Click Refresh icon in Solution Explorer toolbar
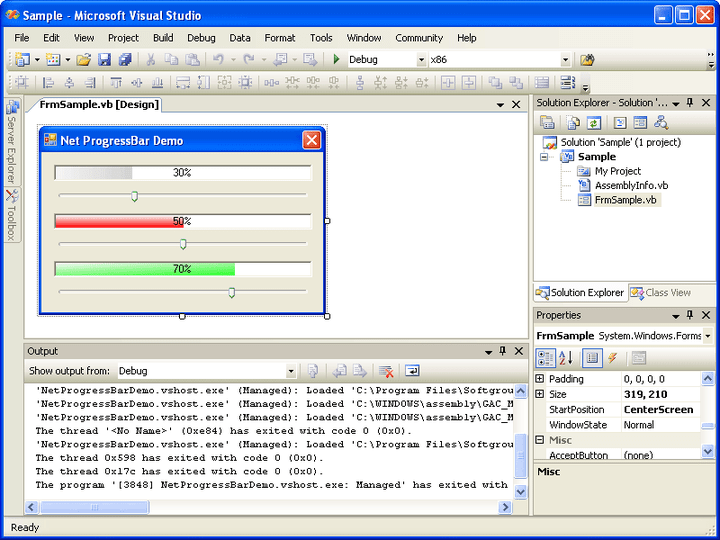Screen dimensions: 720x540 point(594,123)
